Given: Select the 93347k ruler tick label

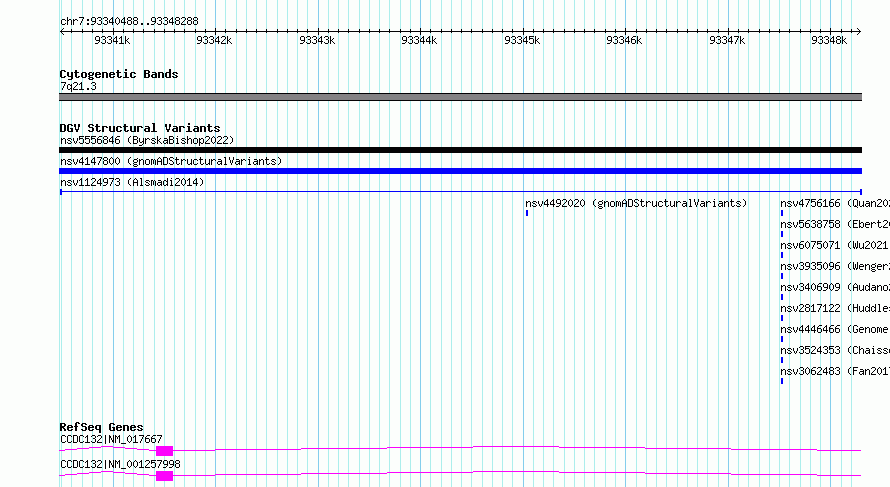Looking at the screenshot, I should tap(727, 40).
